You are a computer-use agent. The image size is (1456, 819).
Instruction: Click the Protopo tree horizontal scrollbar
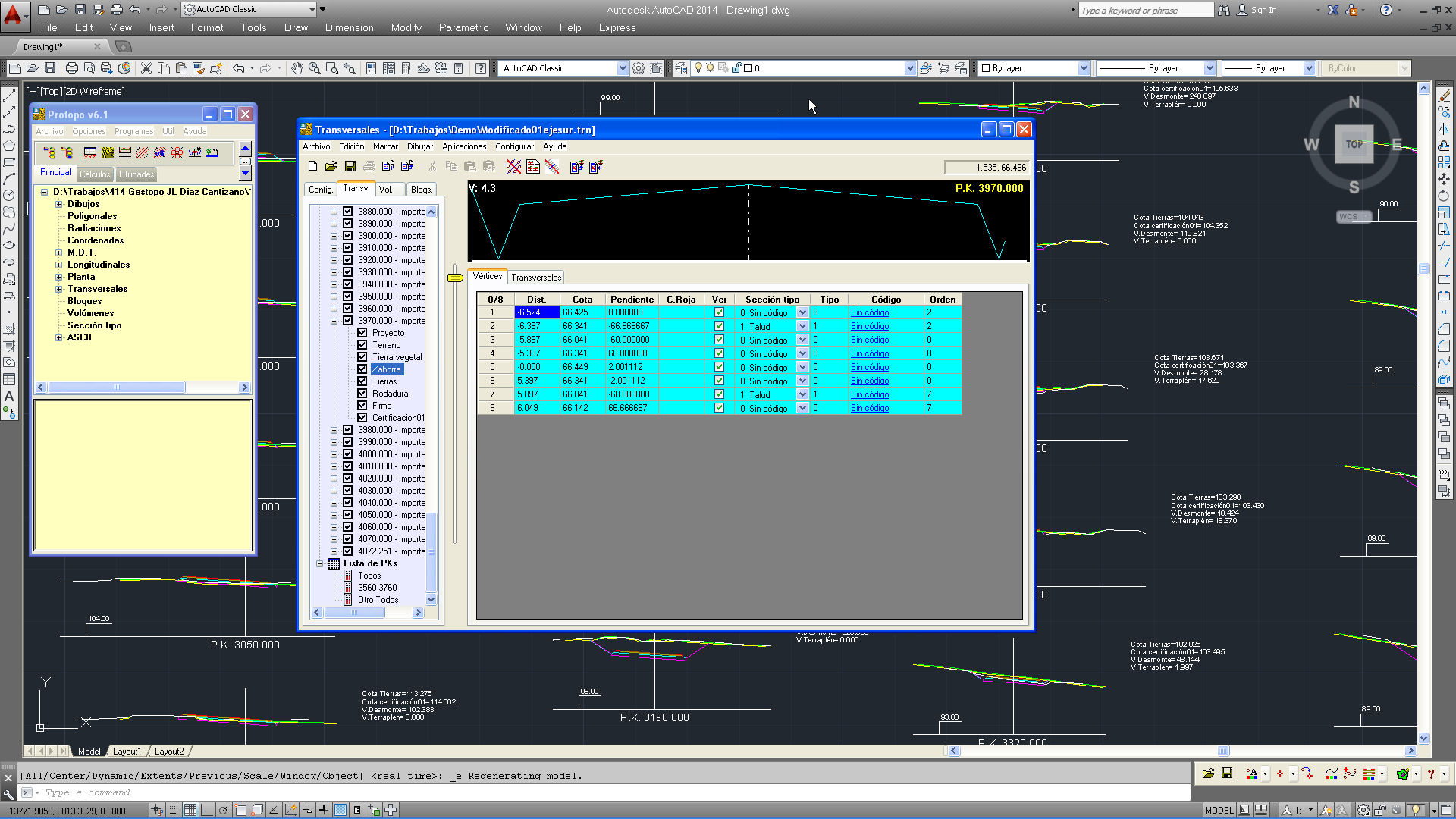[x=143, y=388]
